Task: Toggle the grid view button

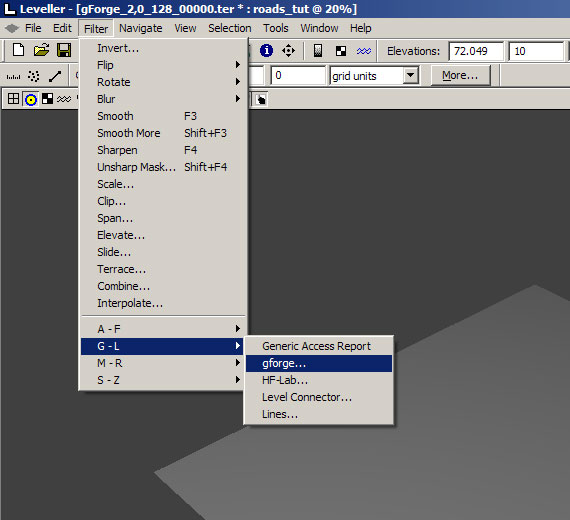Action: tap(13, 99)
